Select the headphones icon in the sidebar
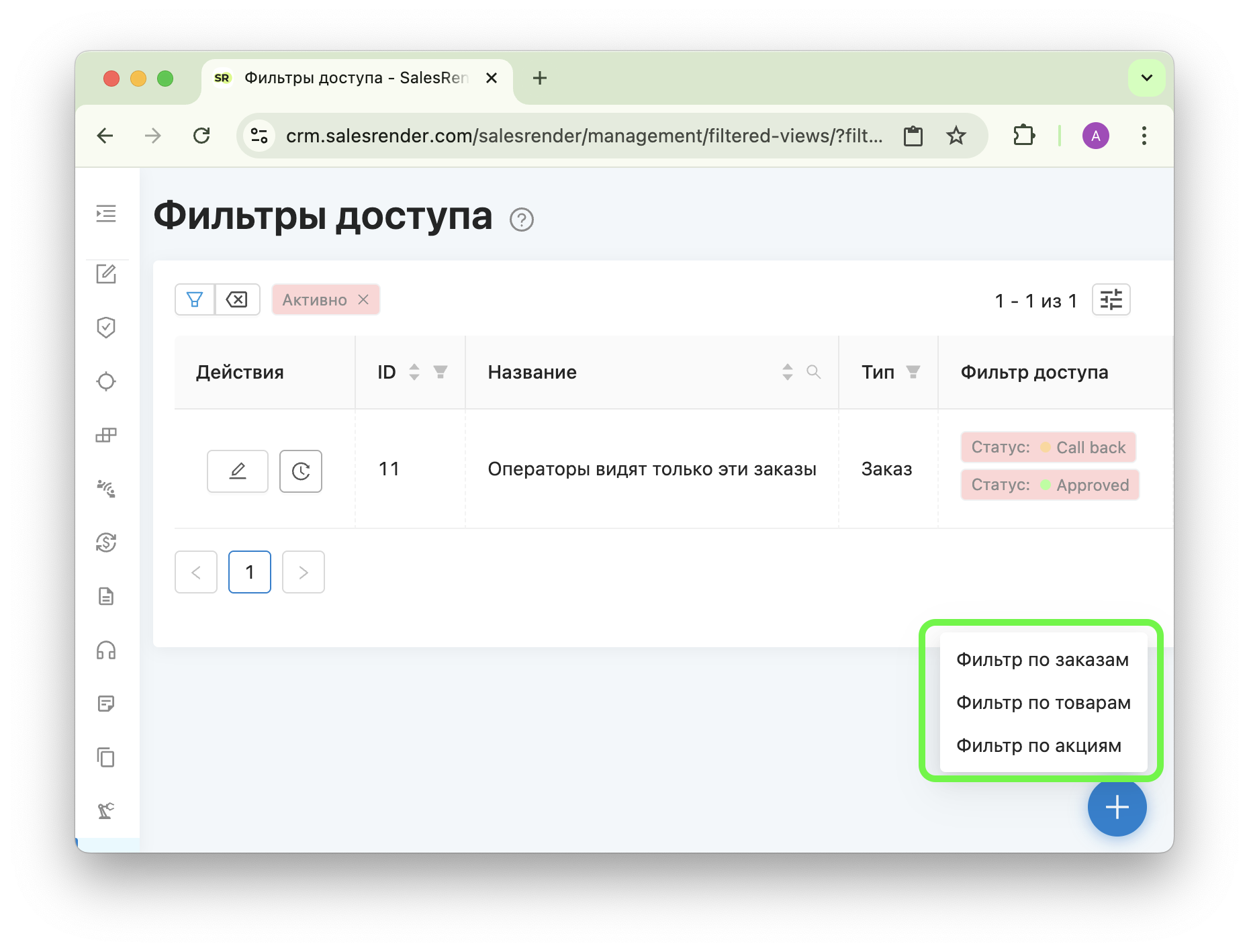This screenshot has height=952, width=1249. (106, 650)
